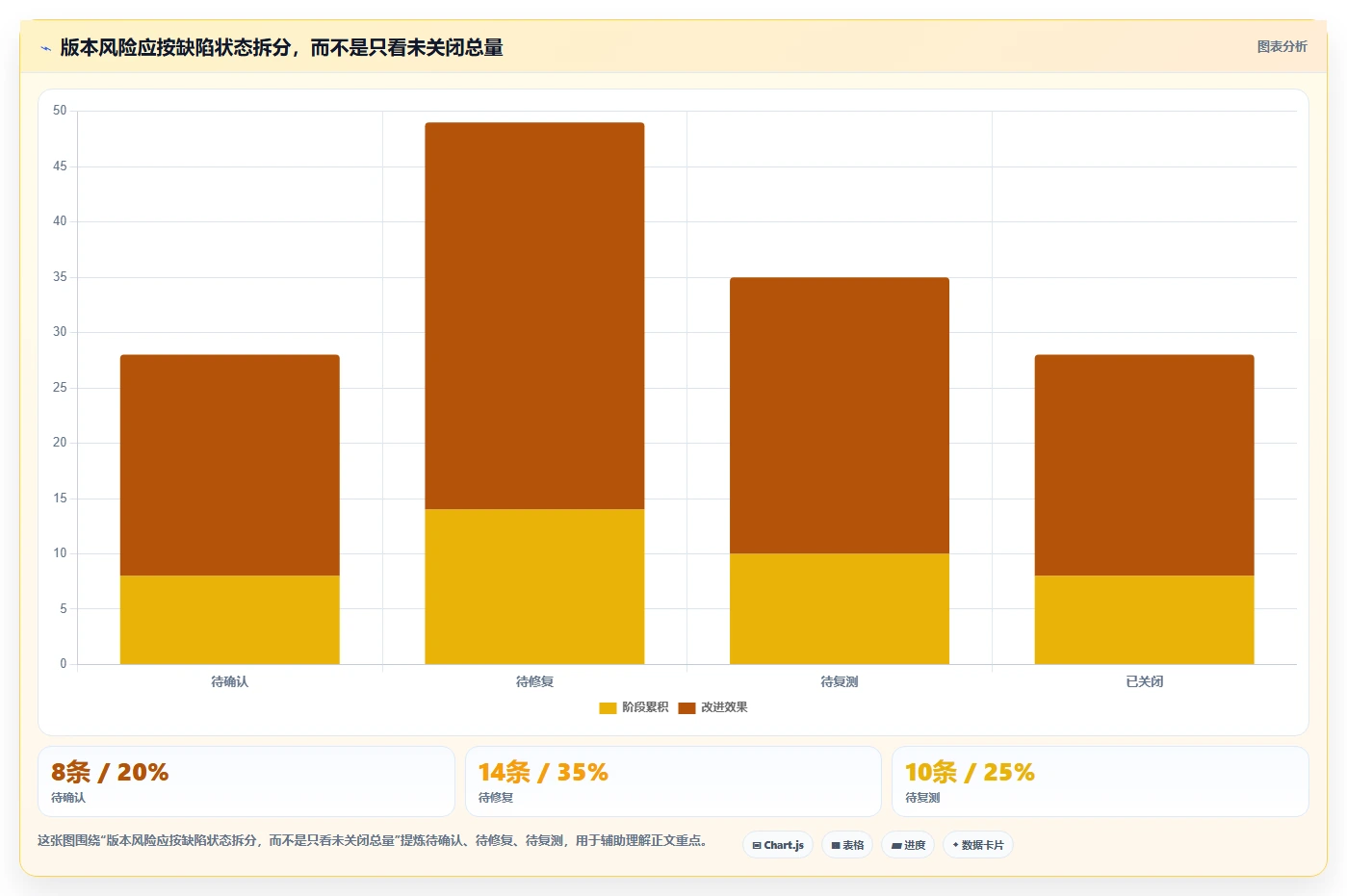
Task: Click the yellow segment of 待修复 bar
Action: tap(534, 586)
